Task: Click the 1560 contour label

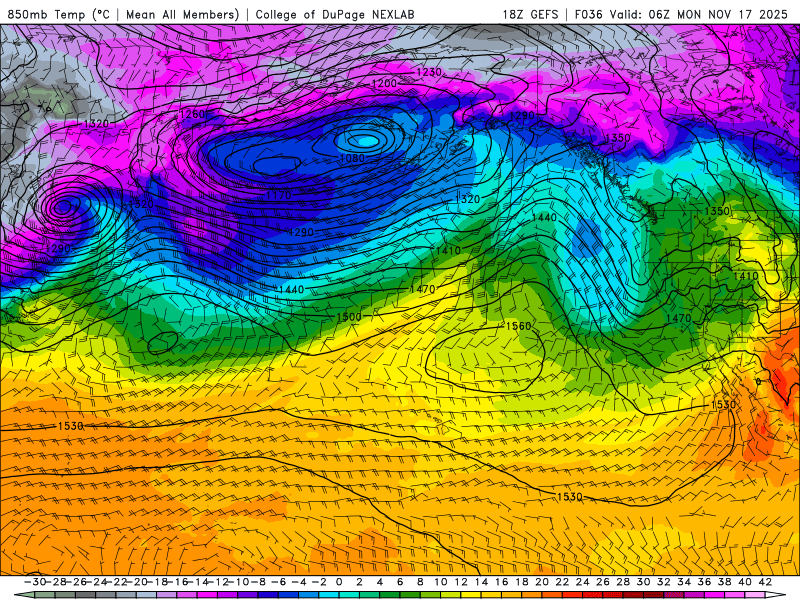Action: (518, 326)
